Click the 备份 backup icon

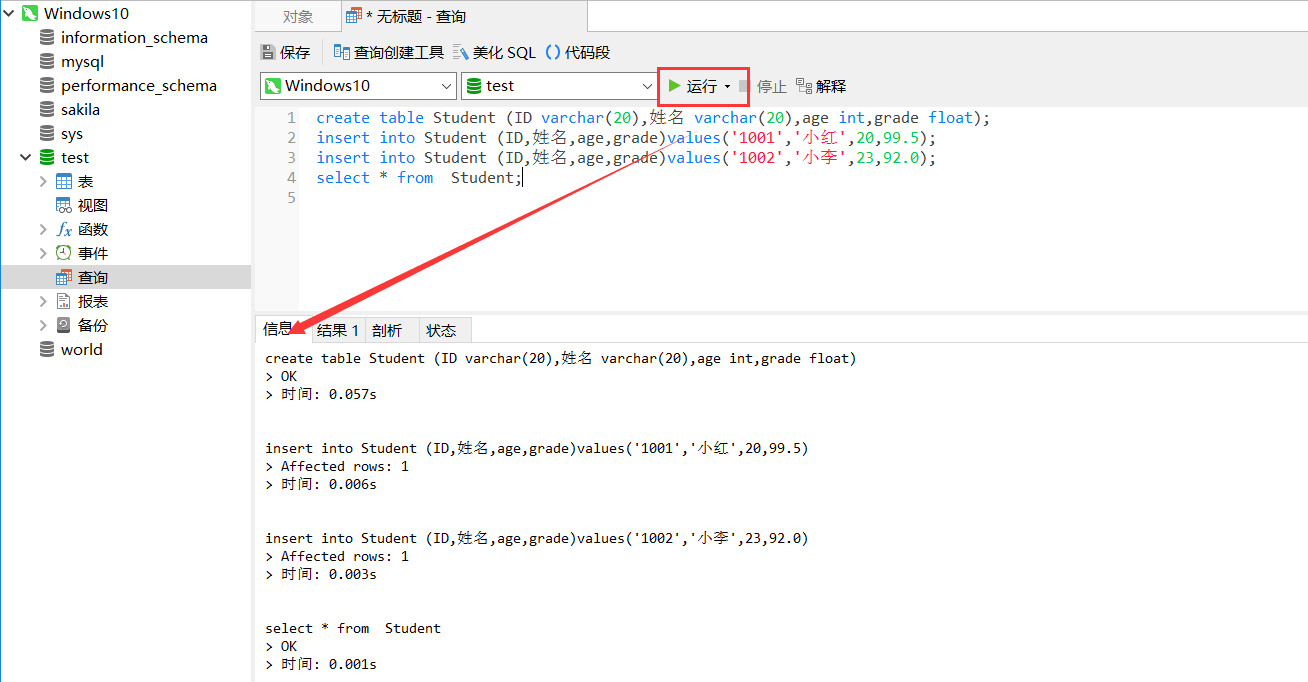pyautogui.click(x=64, y=326)
